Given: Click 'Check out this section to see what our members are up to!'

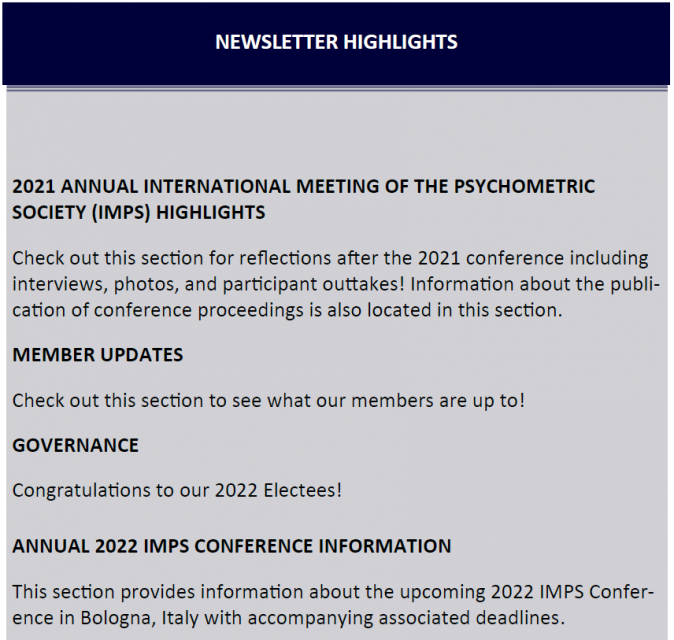Looking at the screenshot, I should coord(269,401).
